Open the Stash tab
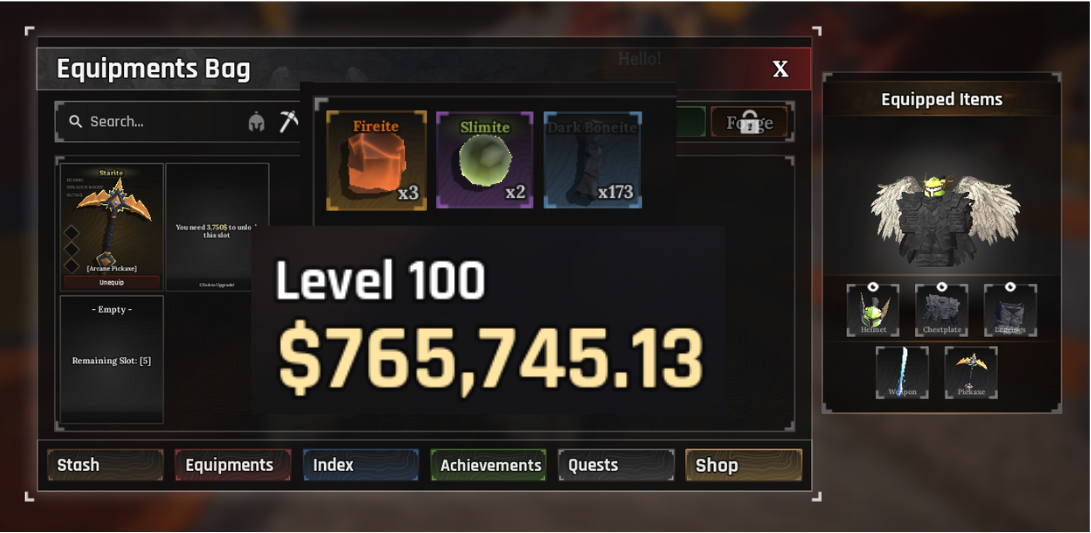1091x533 pixels. point(106,465)
